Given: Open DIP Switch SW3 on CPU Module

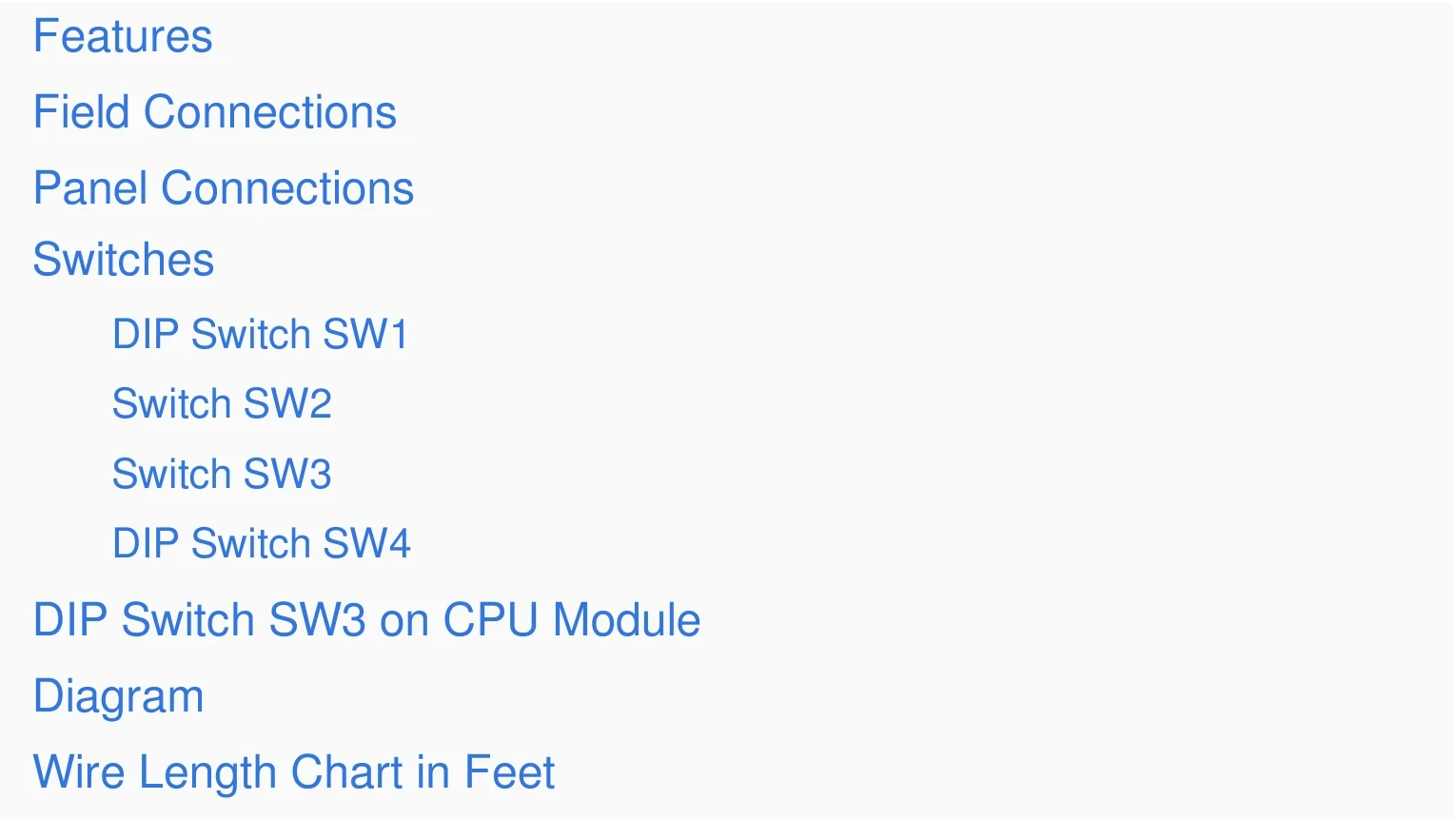Looking at the screenshot, I should (367, 620).
